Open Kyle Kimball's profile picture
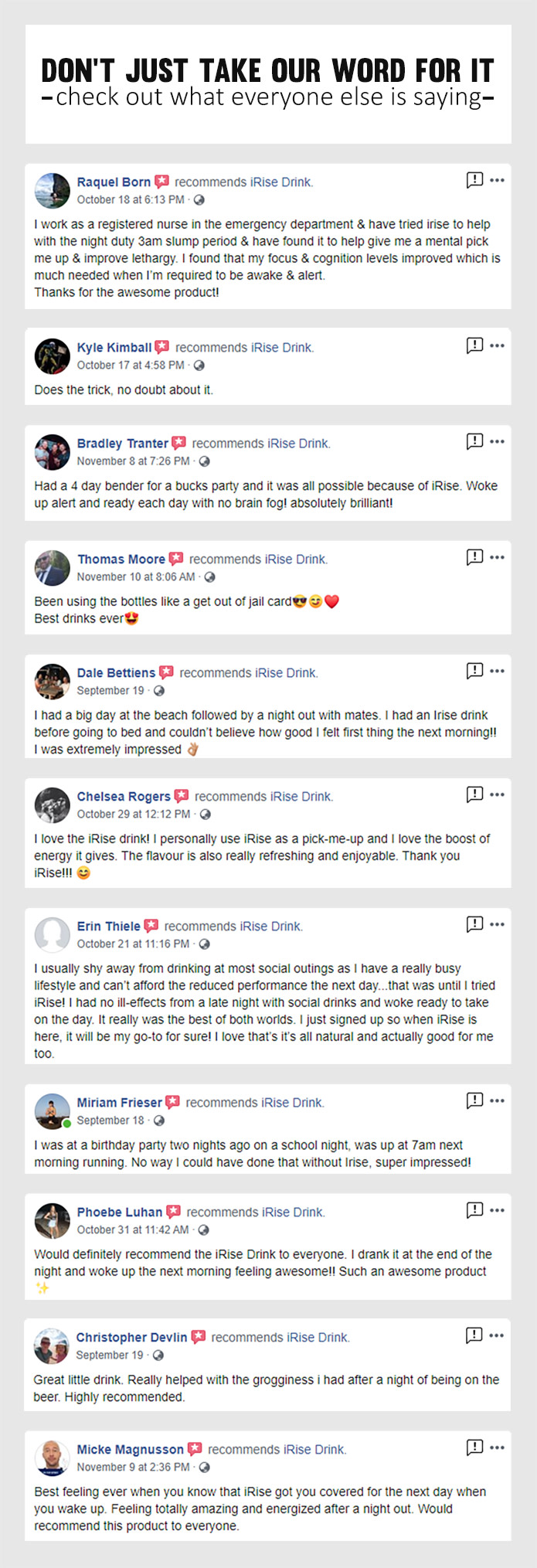The image size is (537, 1568). [x=52, y=356]
